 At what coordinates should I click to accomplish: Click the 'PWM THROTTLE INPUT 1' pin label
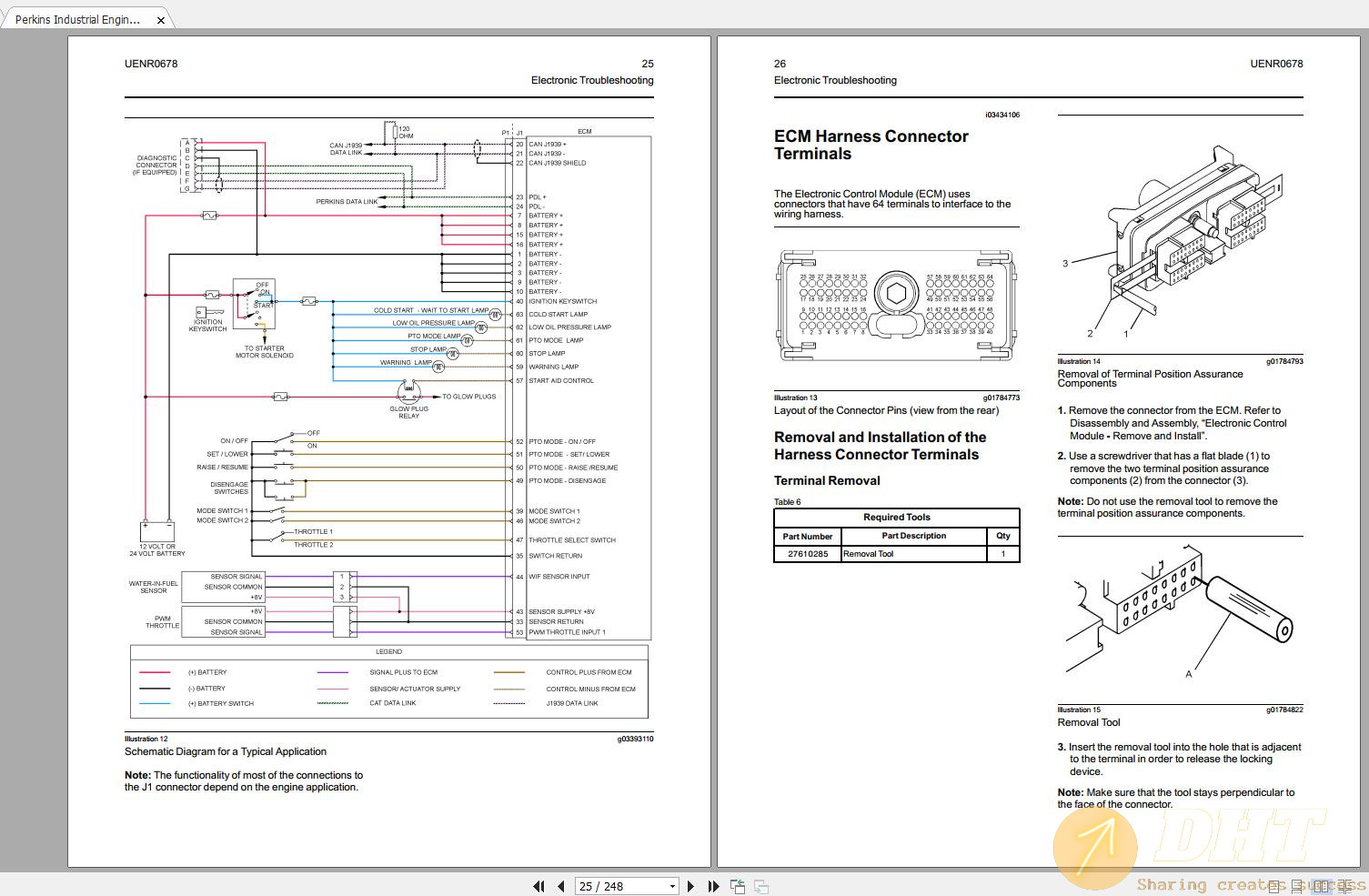point(567,632)
